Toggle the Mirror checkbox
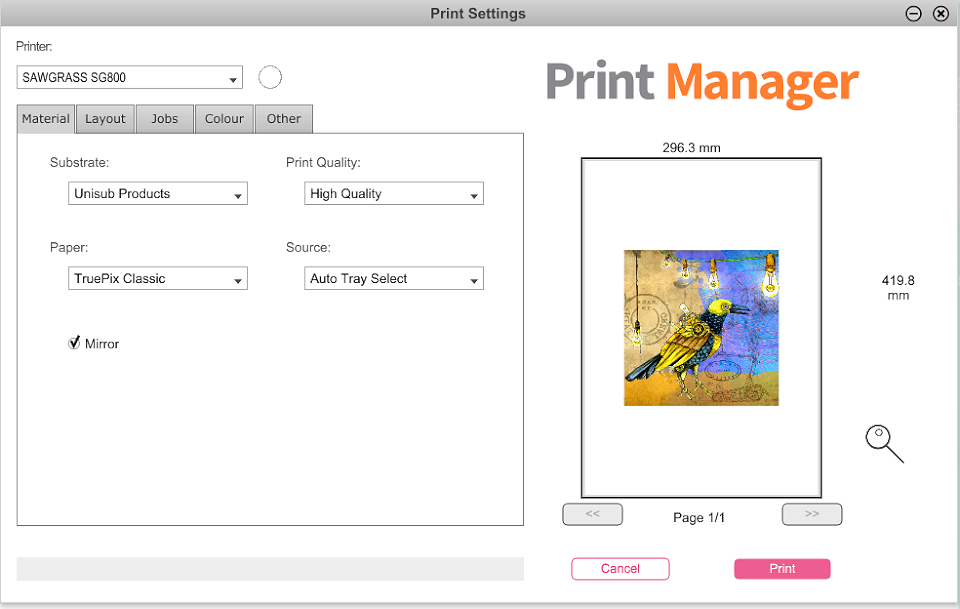Image resolution: width=960 pixels, height=609 pixels. 74,343
